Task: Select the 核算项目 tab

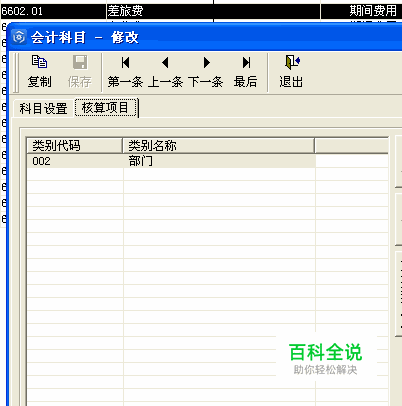Action: pyautogui.click(x=105, y=108)
